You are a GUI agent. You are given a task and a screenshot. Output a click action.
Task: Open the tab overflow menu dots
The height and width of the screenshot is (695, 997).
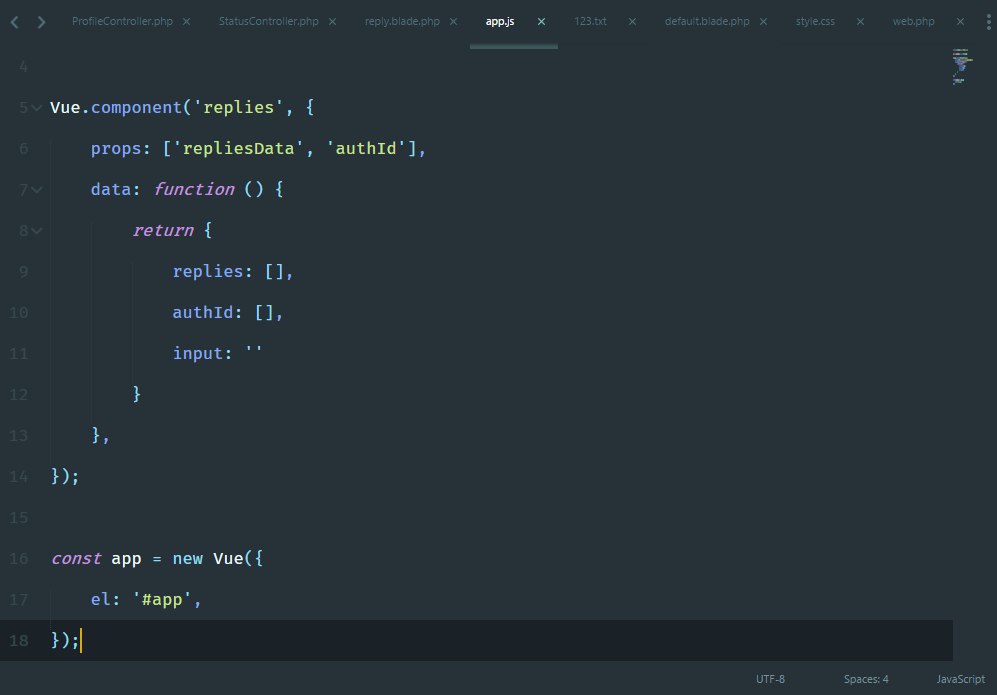(x=988, y=22)
